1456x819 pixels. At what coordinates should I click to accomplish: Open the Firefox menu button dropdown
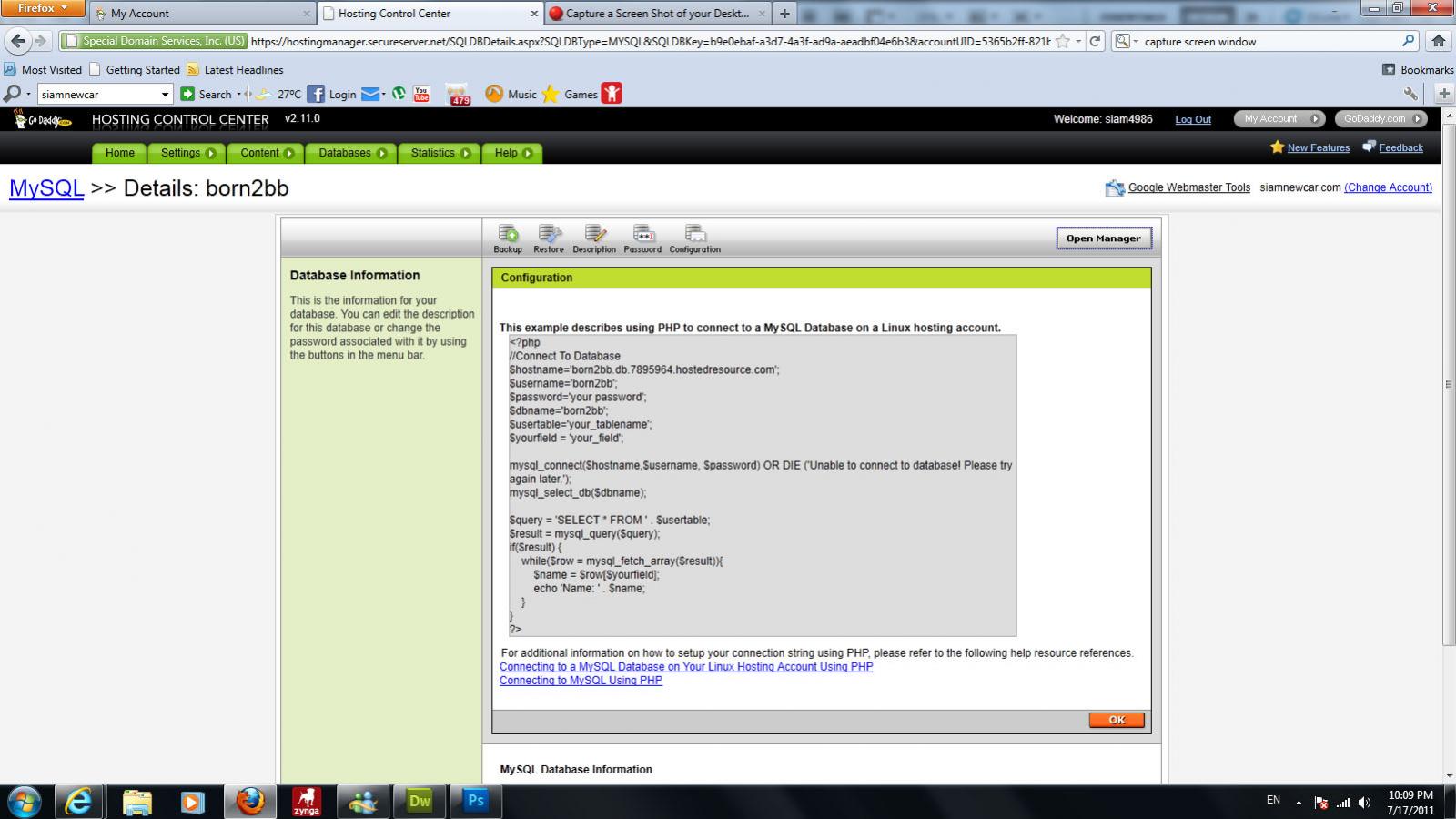[x=42, y=8]
